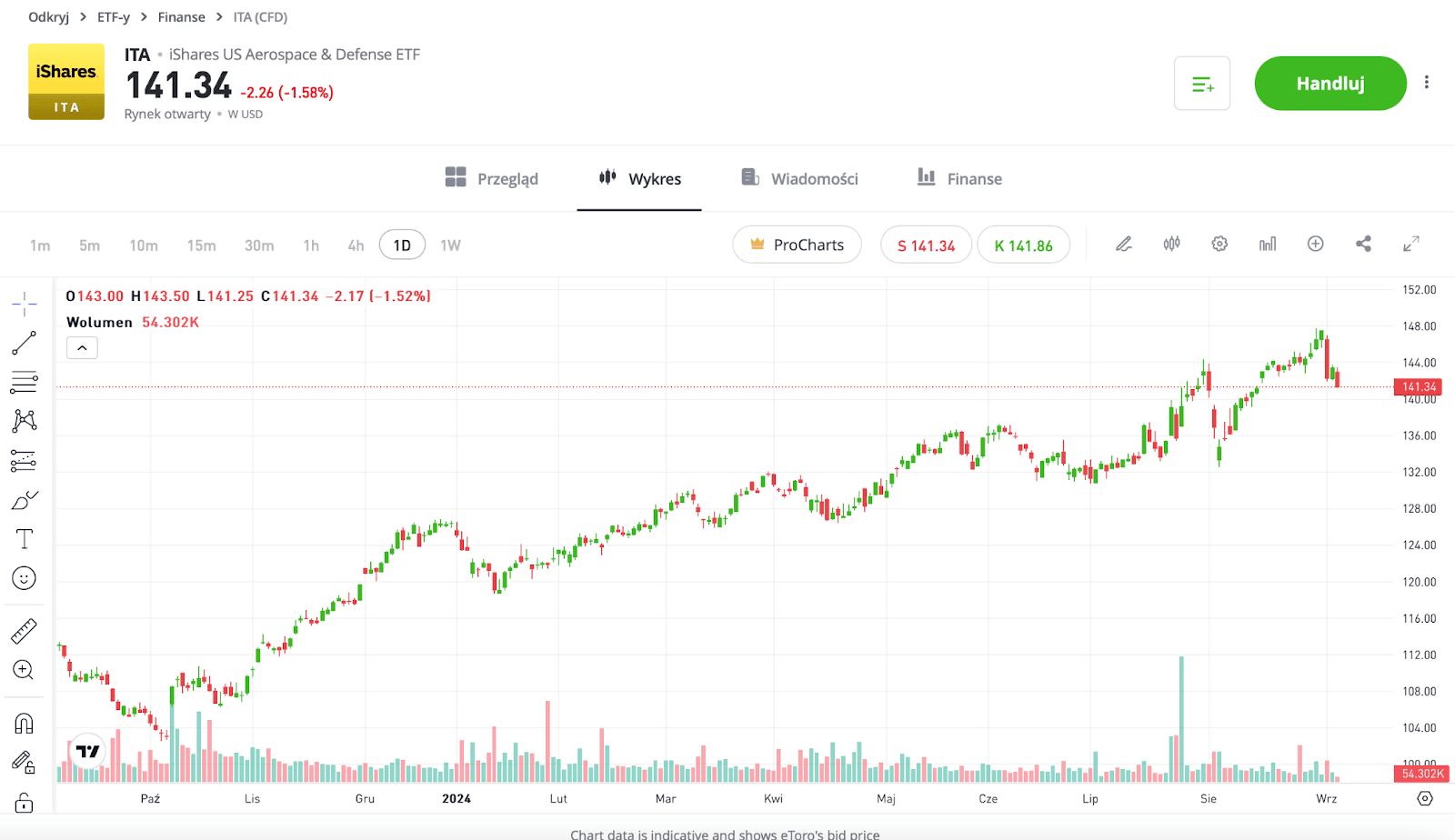Open ProCharts
1455x840 pixels.
pyautogui.click(x=797, y=245)
